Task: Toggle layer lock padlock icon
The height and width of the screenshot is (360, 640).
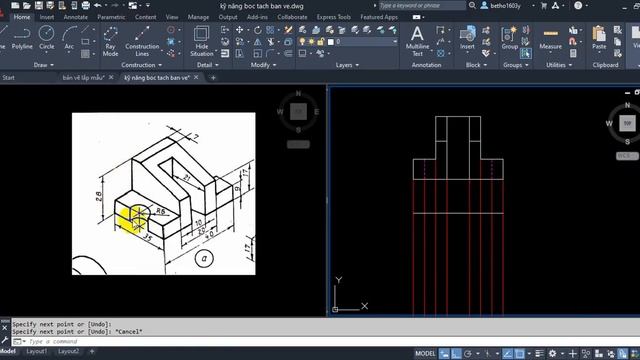Action: point(321,42)
